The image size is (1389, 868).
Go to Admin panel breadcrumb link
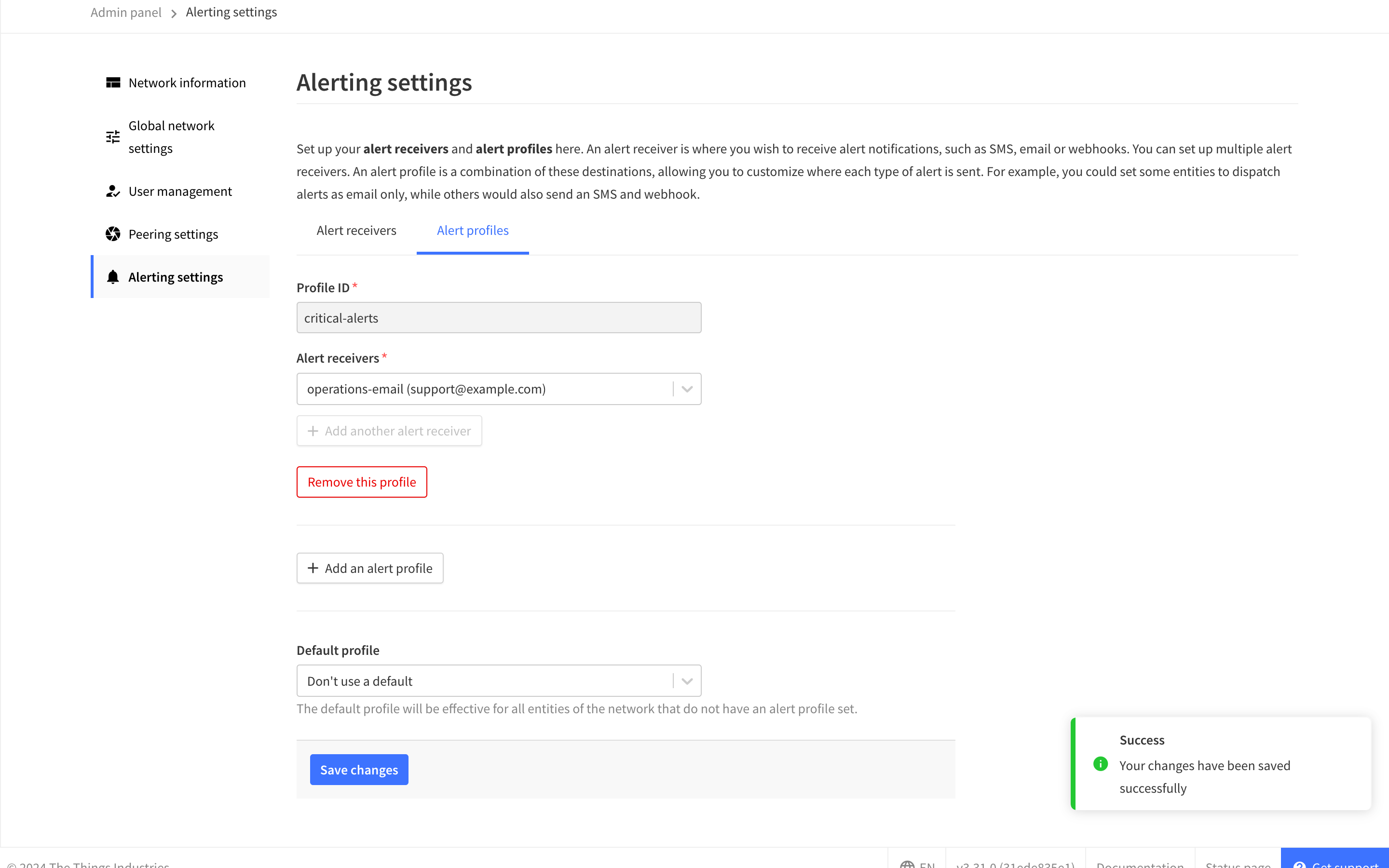(126, 13)
